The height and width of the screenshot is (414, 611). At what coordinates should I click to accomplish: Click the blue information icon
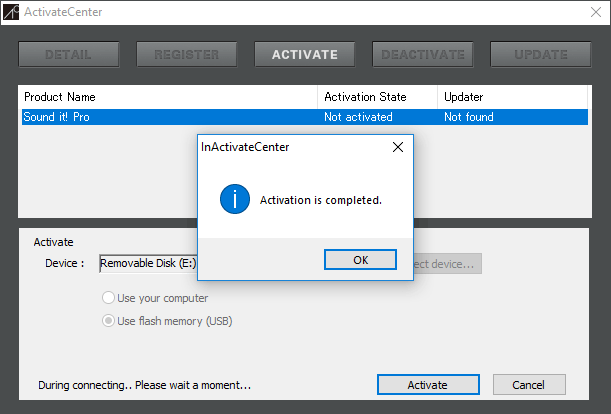click(x=235, y=199)
